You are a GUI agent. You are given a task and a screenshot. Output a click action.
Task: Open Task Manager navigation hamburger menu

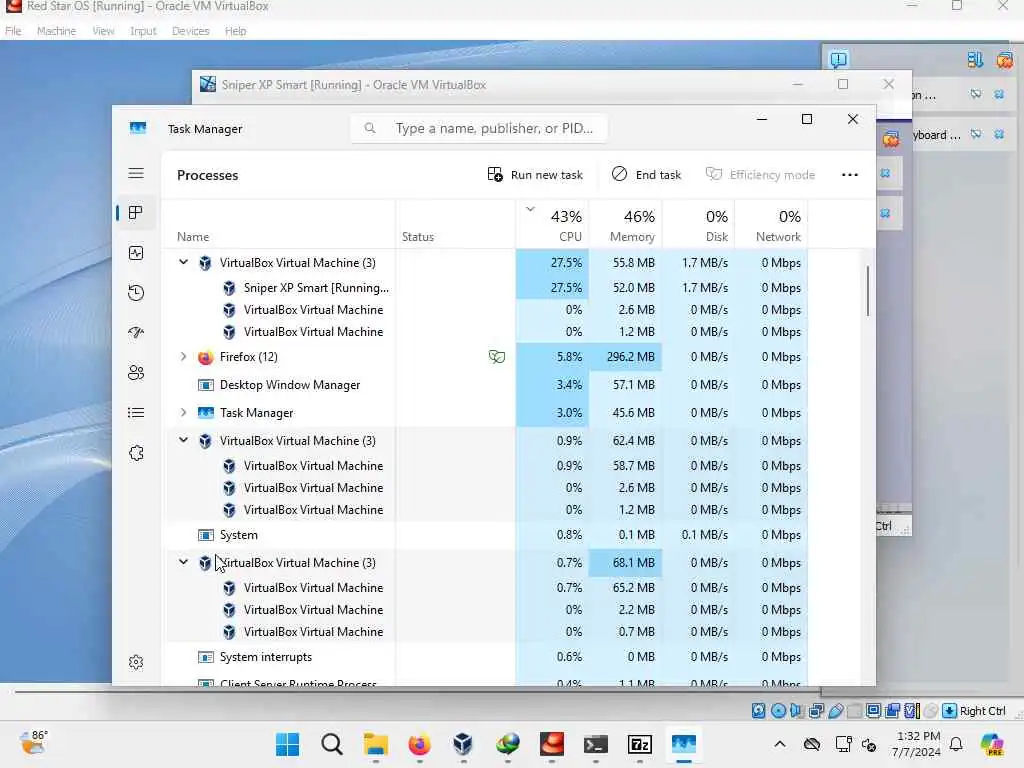pos(136,174)
